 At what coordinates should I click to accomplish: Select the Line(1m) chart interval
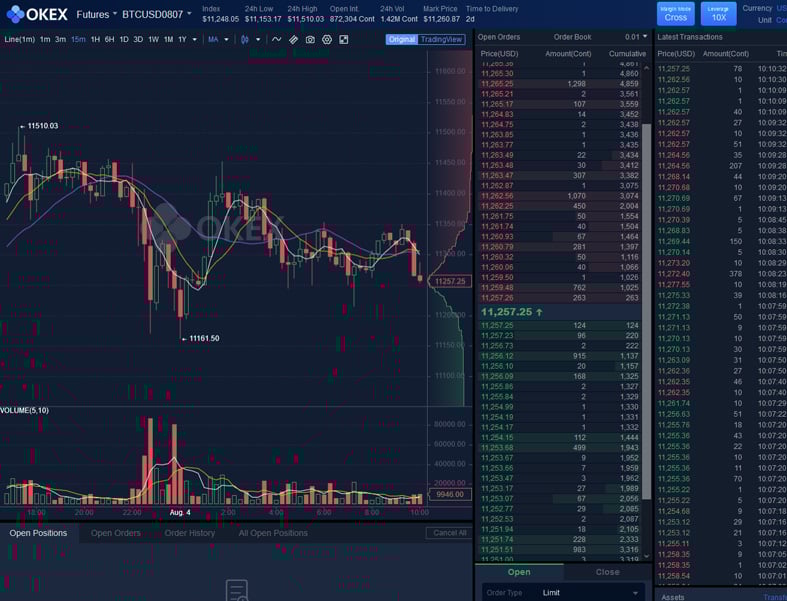coord(20,39)
